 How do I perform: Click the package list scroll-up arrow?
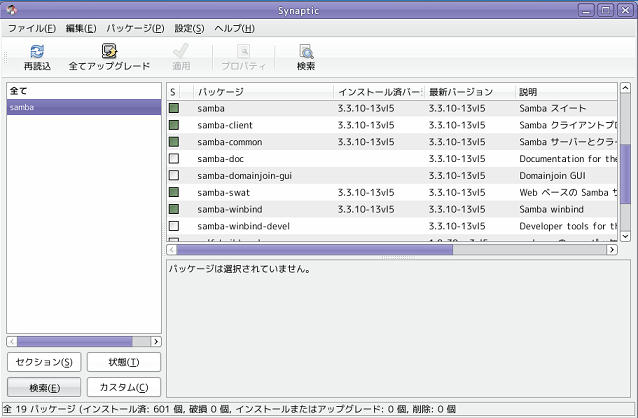click(x=625, y=88)
